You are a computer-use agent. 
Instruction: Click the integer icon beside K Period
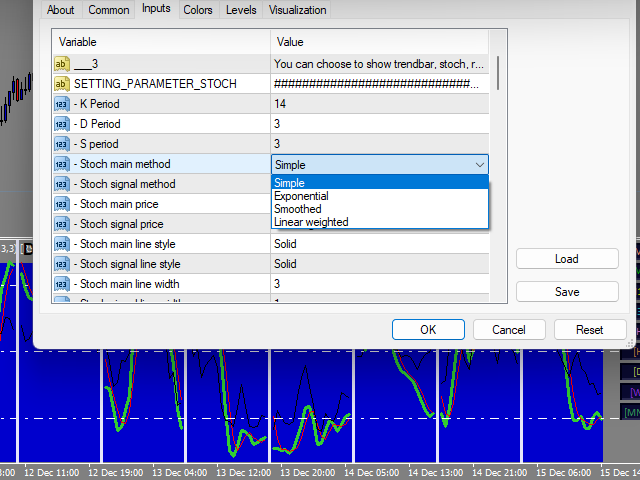pos(62,104)
